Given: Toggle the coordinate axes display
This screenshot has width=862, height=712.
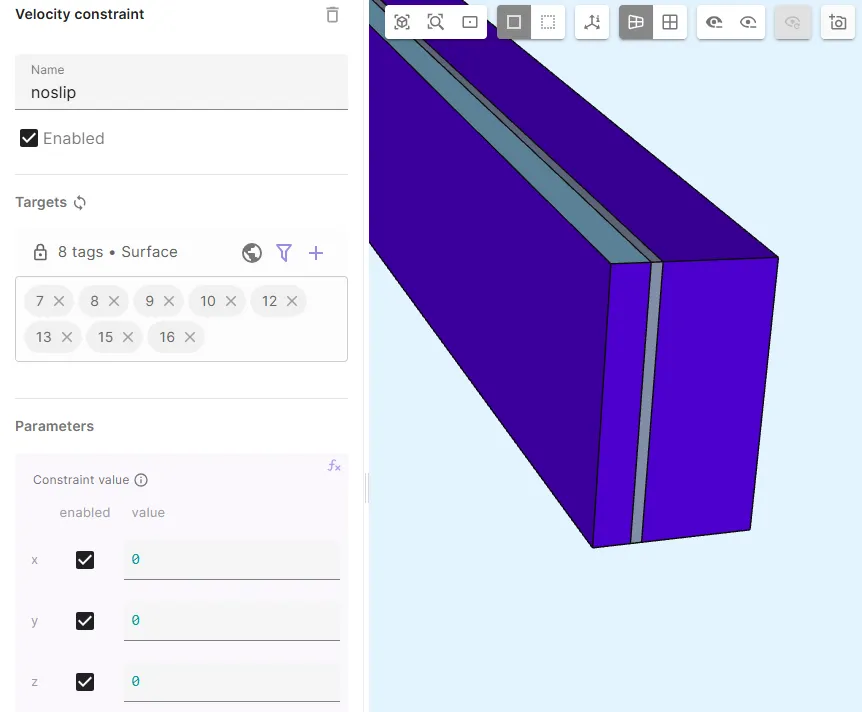Looking at the screenshot, I should (x=592, y=22).
